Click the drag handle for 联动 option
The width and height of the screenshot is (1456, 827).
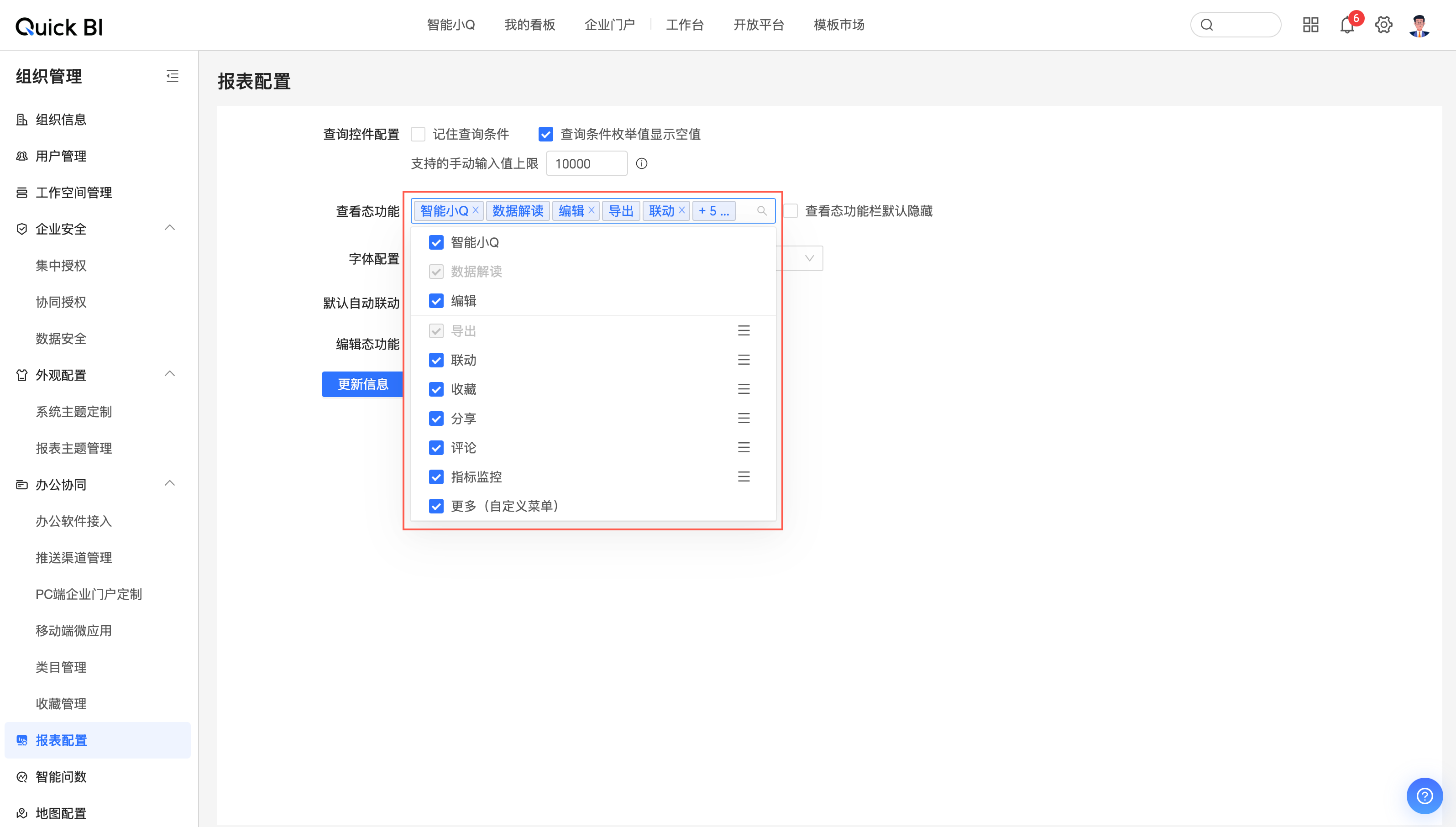(744, 360)
